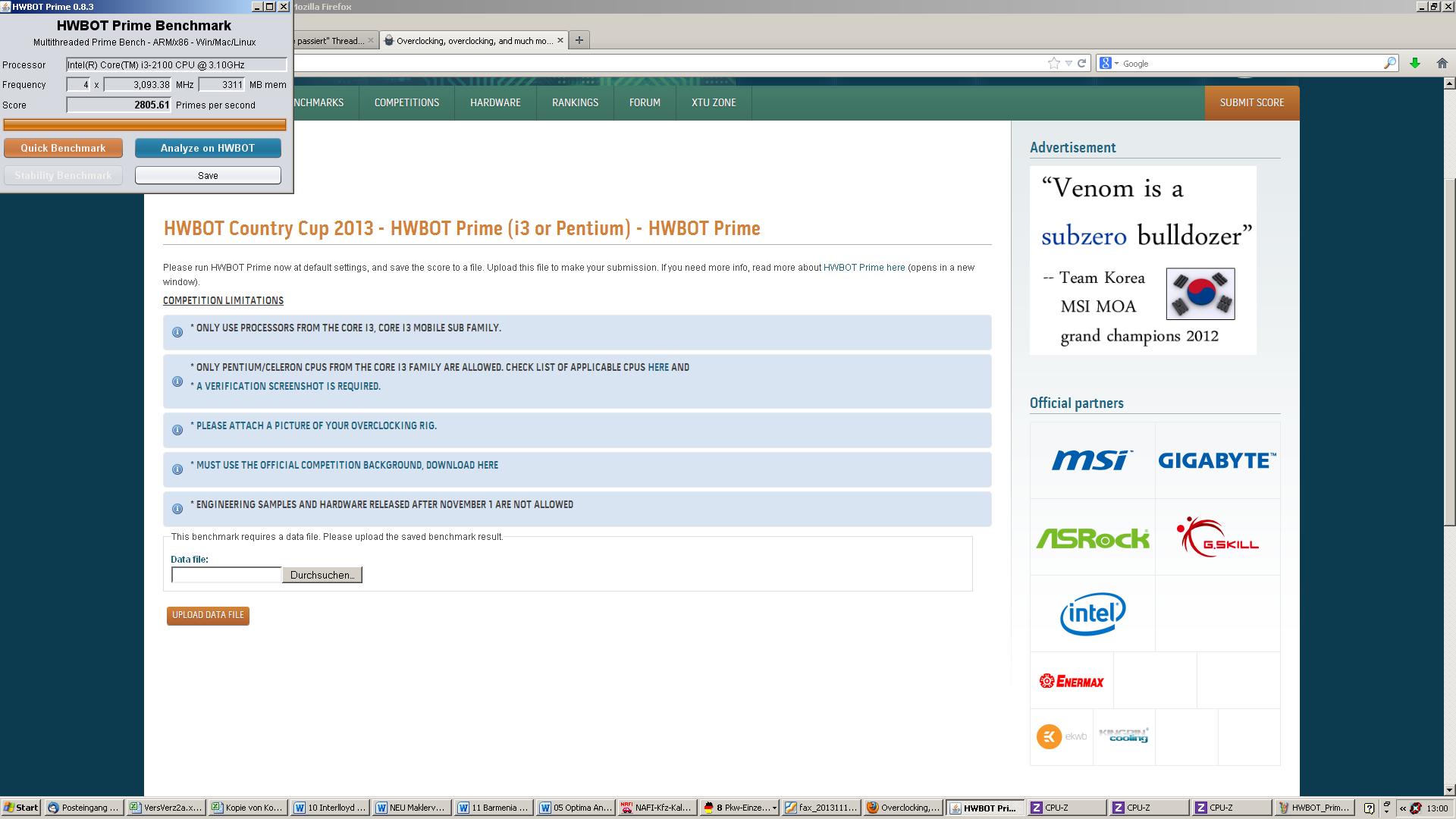Click info icon beside Pentium/Celeron limitation
This screenshot has width=1456, height=819.
(x=177, y=381)
